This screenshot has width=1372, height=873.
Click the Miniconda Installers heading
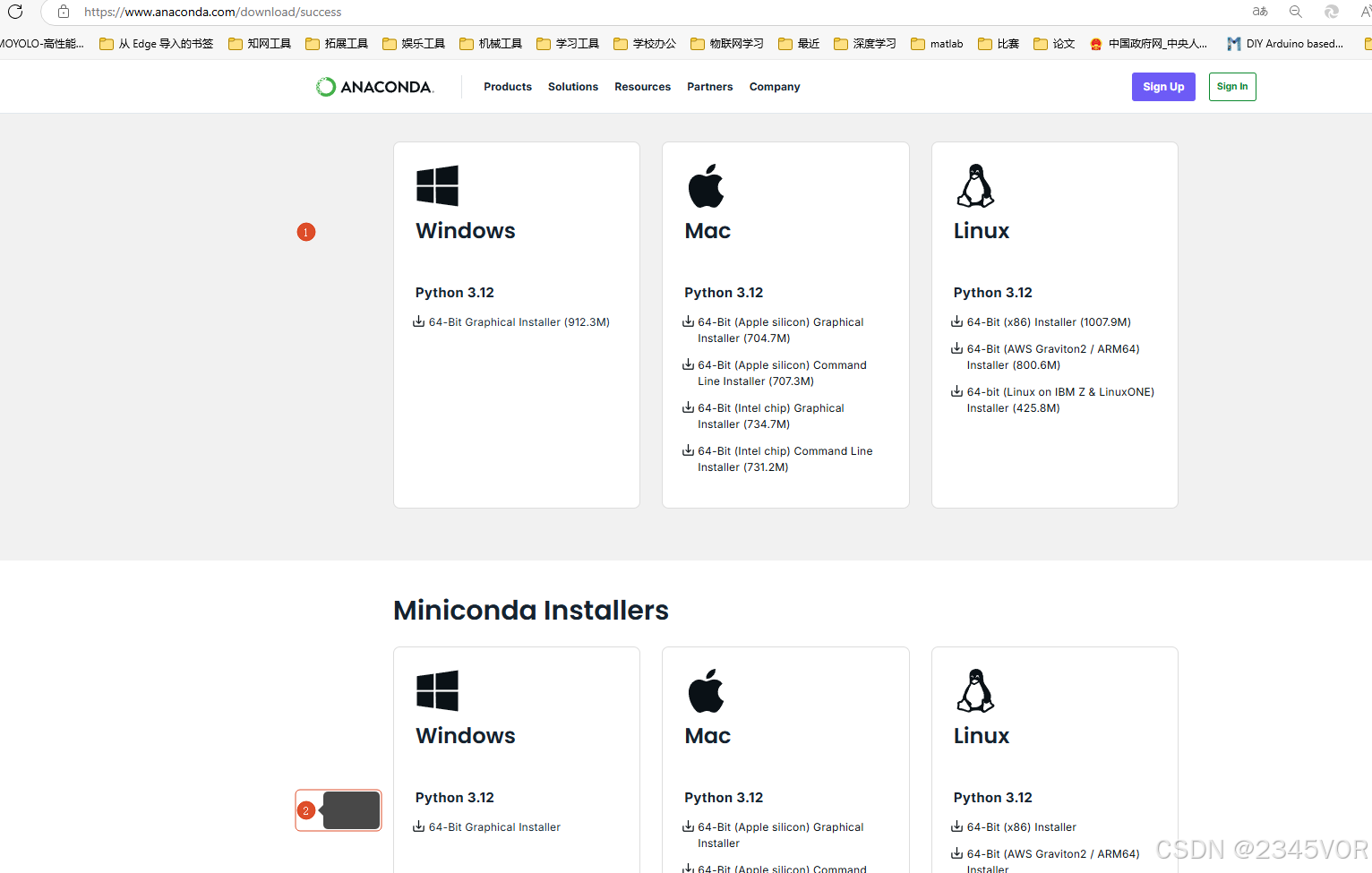click(531, 610)
